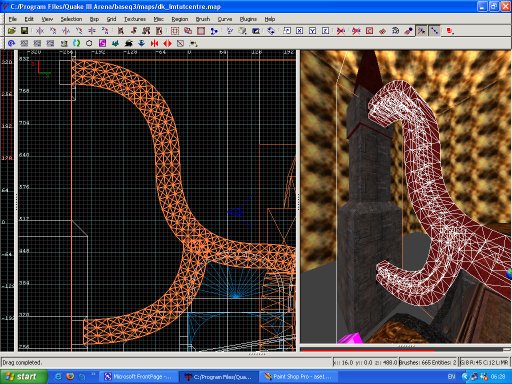Click the Select Partial Tall icon

[x=146, y=31]
